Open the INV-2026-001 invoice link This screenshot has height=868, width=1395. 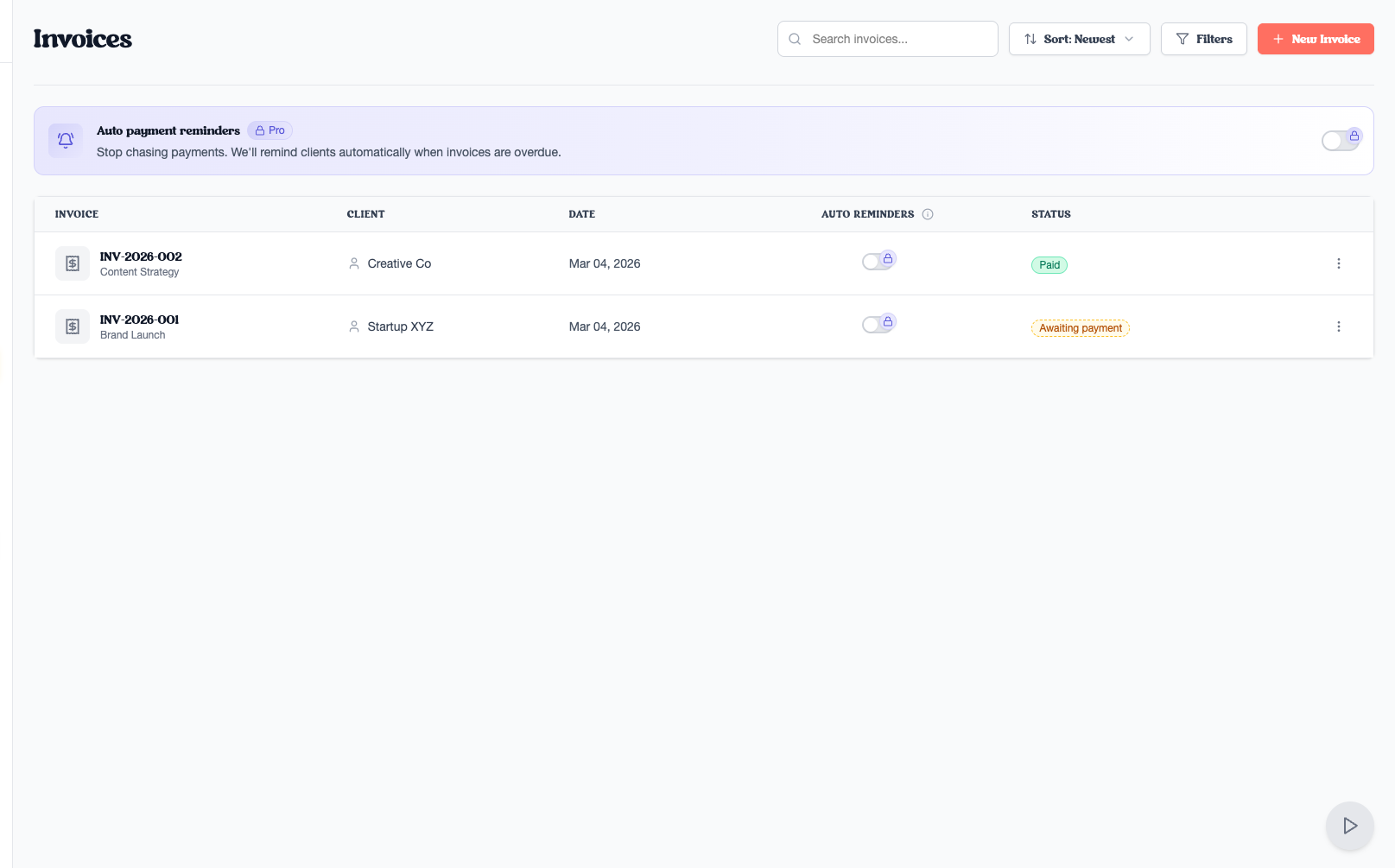(139, 320)
